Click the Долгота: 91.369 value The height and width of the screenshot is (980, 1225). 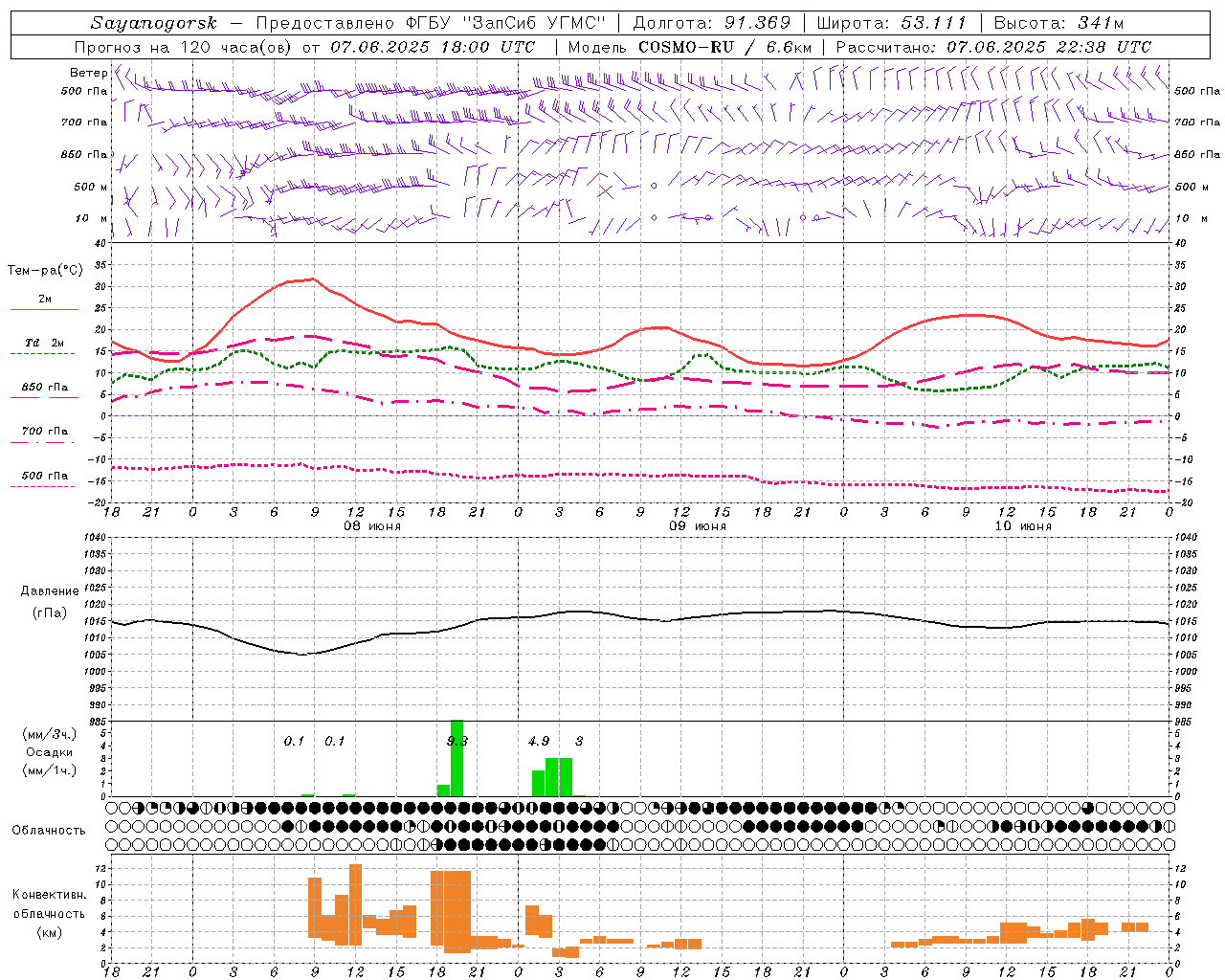point(712,23)
